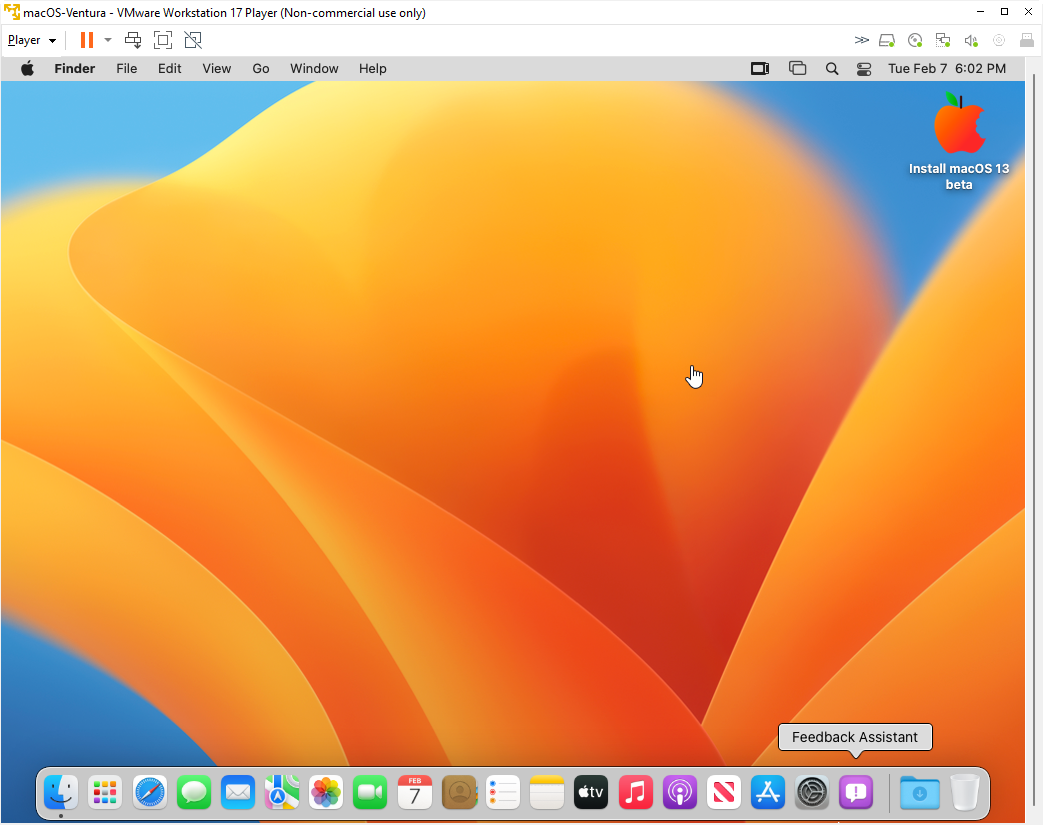Open Safari from the Dock
Screen dimensions: 1043x825
150,793
